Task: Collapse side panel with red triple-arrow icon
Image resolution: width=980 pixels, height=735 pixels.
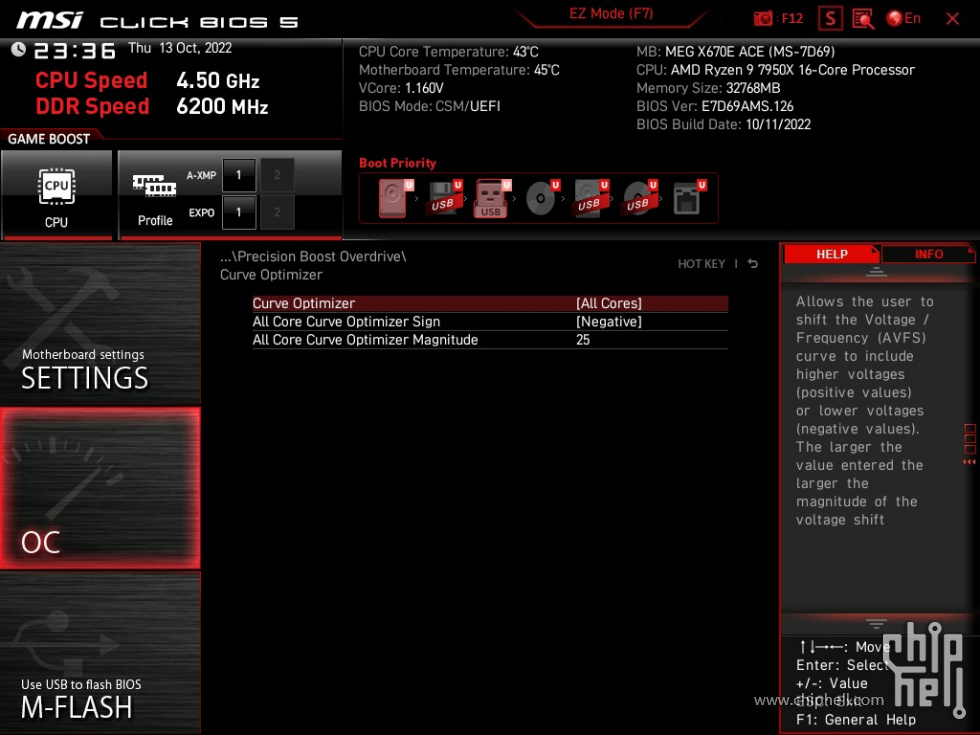Action: click(969, 462)
